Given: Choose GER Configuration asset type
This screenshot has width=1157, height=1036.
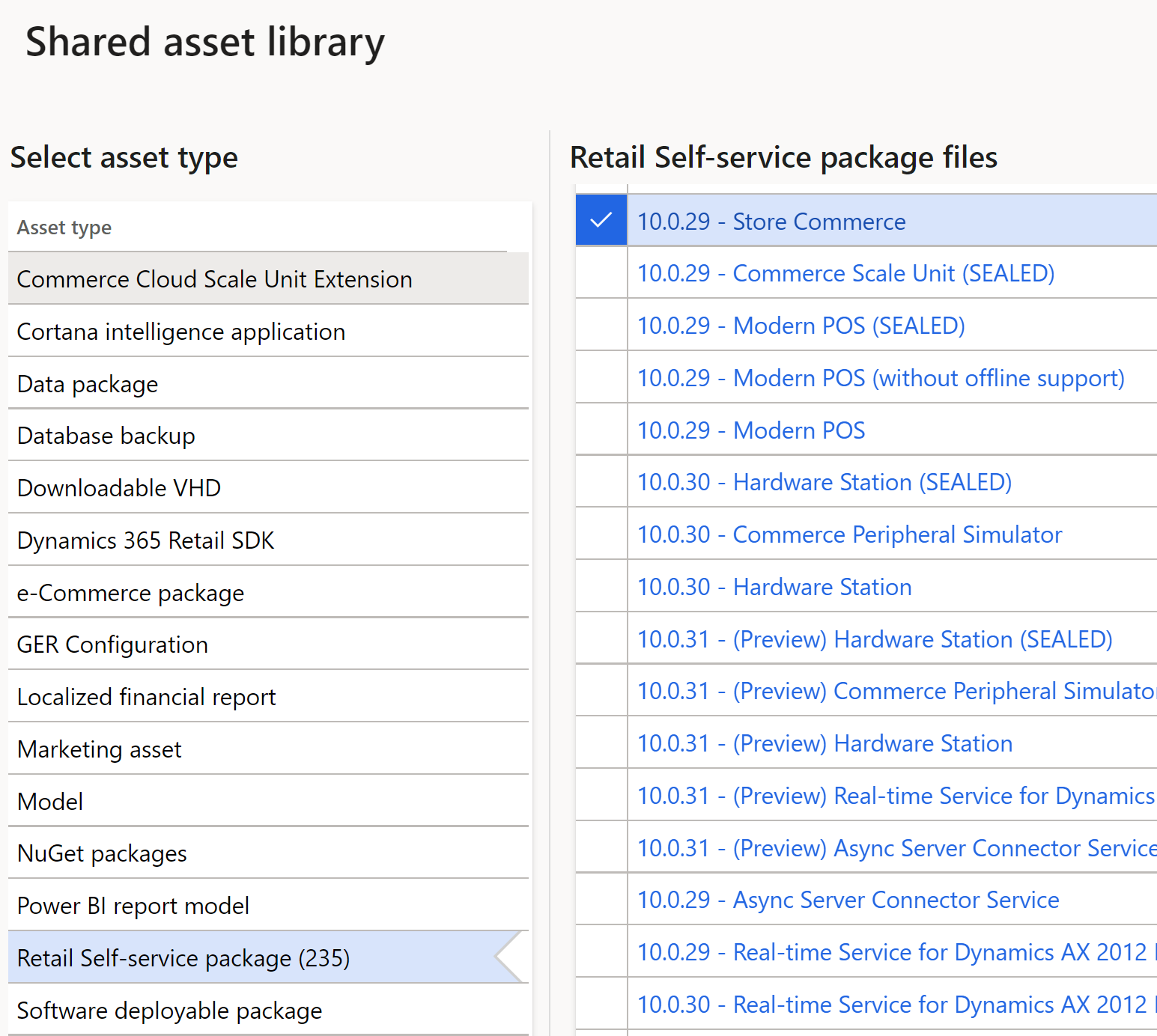Looking at the screenshot, I should tap(268, 644).
